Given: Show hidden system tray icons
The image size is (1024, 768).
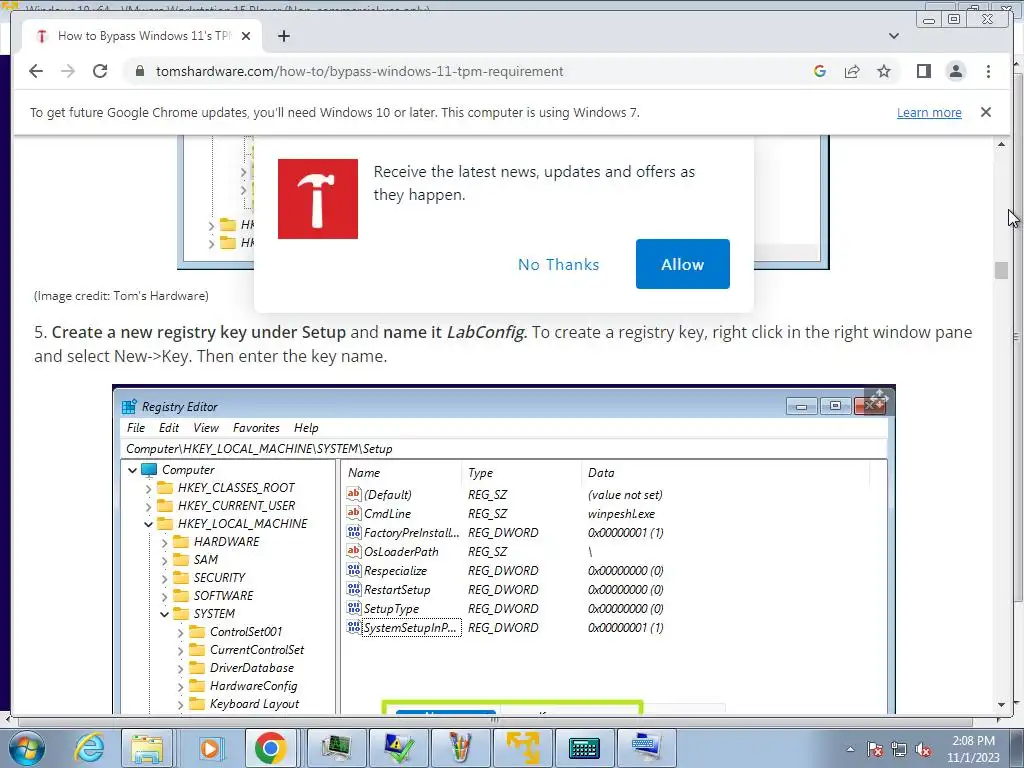Looking at the screenshot, I should [850, 749].
